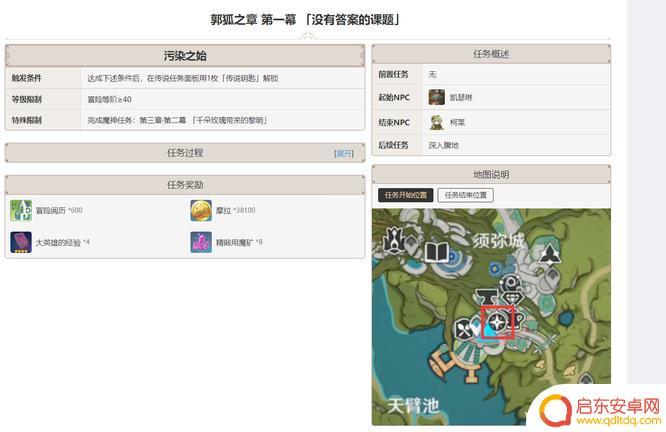The width and height of the screenshot is (666, 432).
Task: Open the 凯瑟琳 NPC name link
Action: [x=461, y=98]
